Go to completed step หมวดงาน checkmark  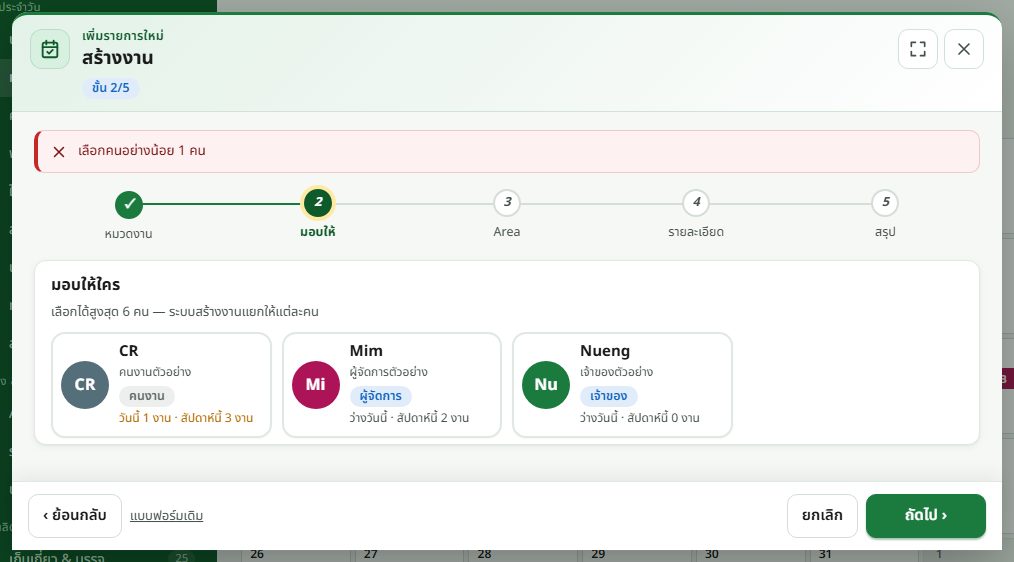129,204
